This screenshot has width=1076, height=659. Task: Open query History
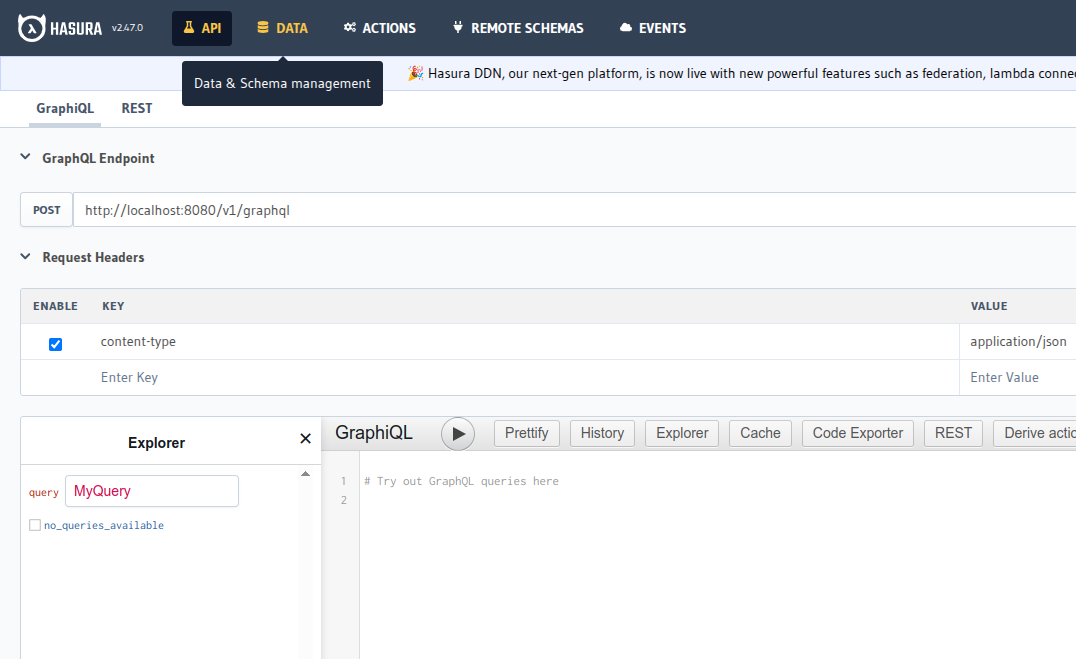[602, 433]
